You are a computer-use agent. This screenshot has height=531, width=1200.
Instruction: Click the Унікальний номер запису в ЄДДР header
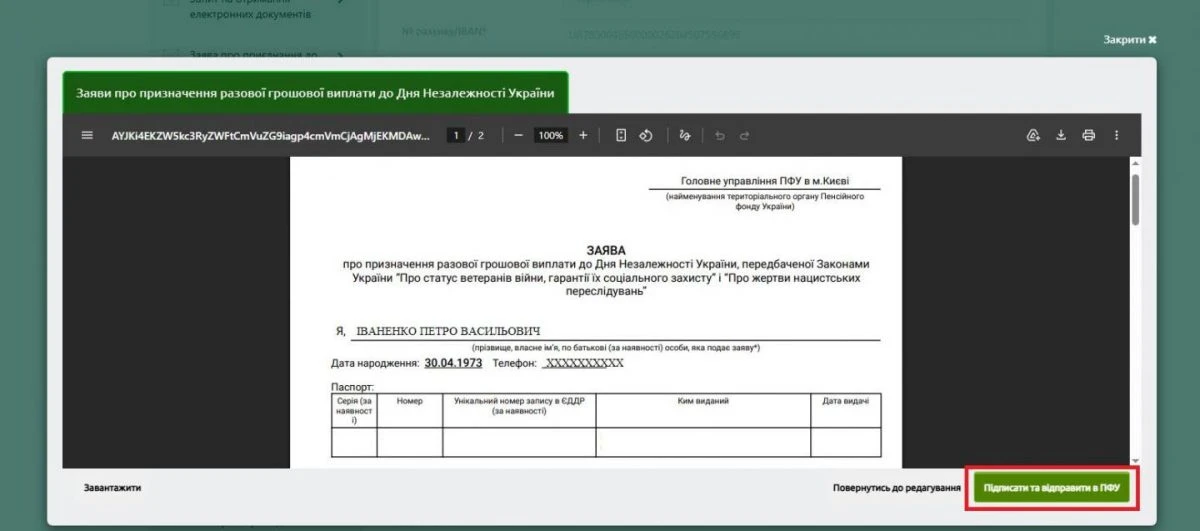(518, 405)
